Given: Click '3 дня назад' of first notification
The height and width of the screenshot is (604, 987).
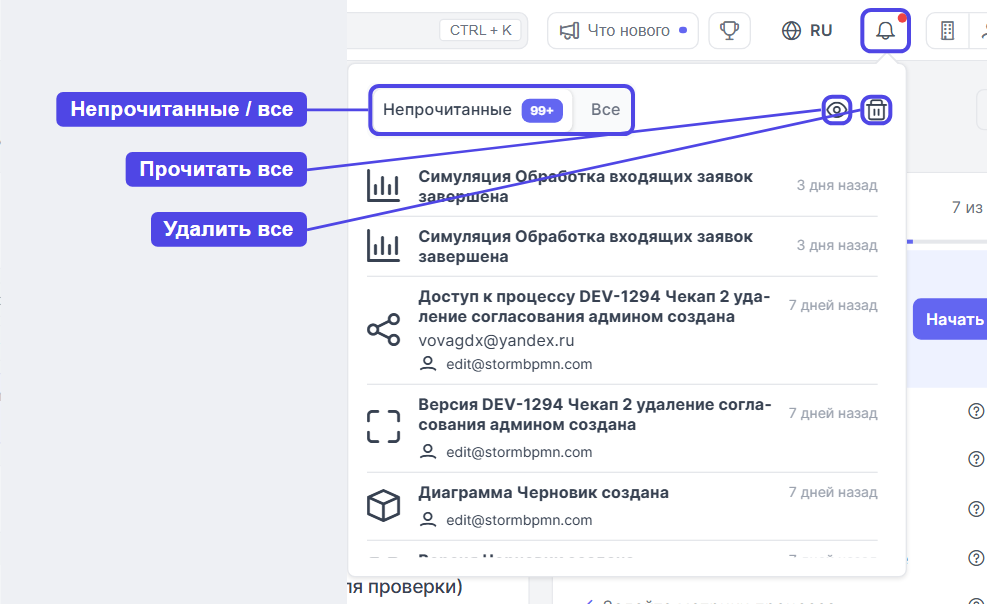Looking at the screenshot, I should (x=837, y=185).
